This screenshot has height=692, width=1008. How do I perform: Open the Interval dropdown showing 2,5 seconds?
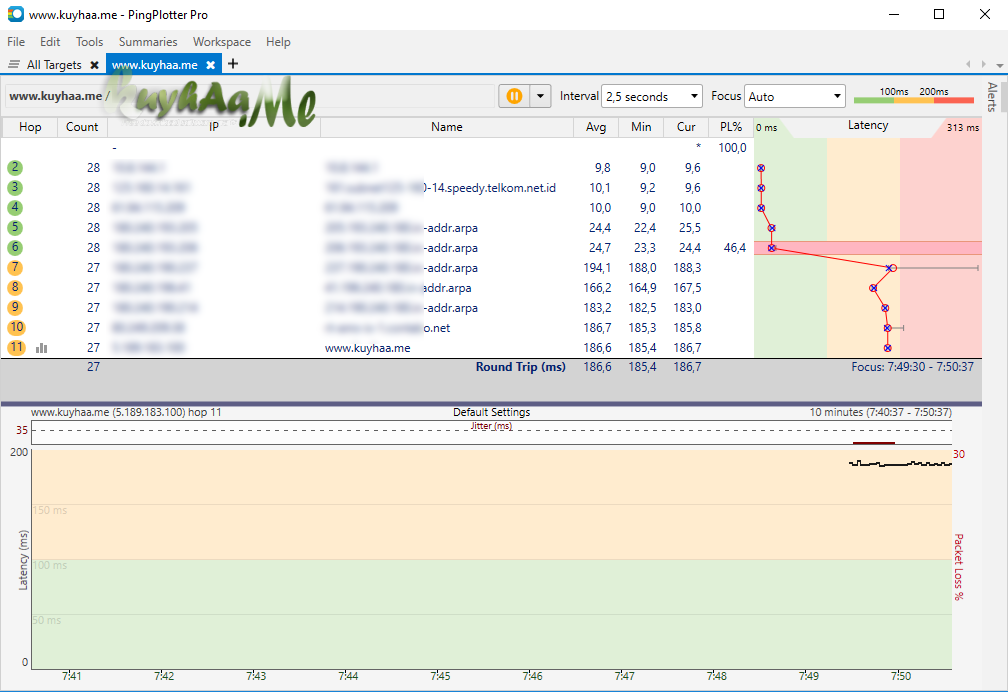(x=652, y=96)
